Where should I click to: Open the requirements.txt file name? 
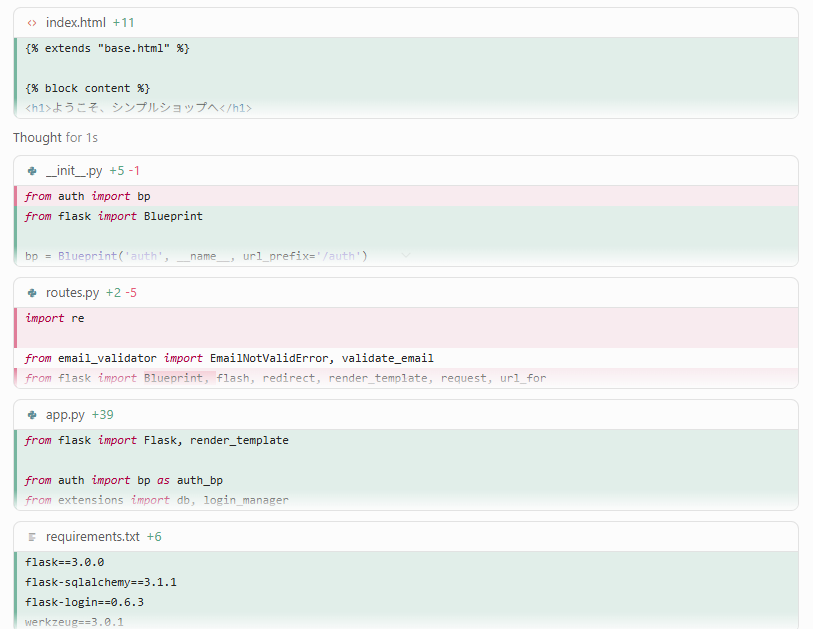pyautogui.click(x=93, y=537)
